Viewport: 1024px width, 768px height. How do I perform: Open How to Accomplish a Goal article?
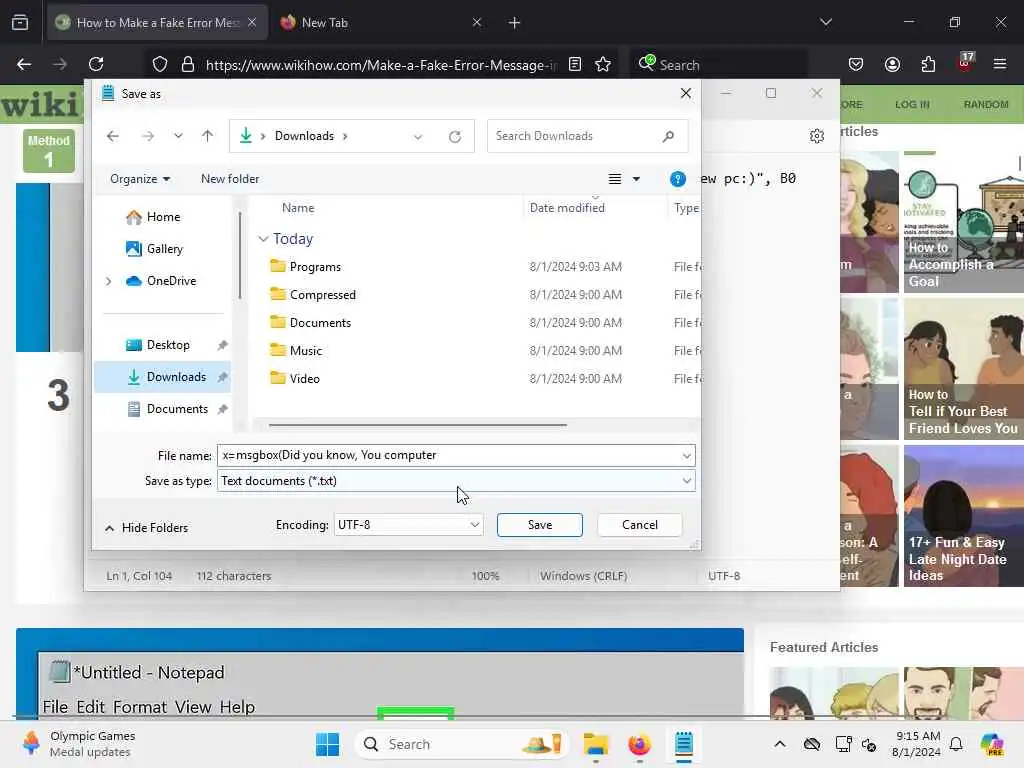(x=964, y=222)
